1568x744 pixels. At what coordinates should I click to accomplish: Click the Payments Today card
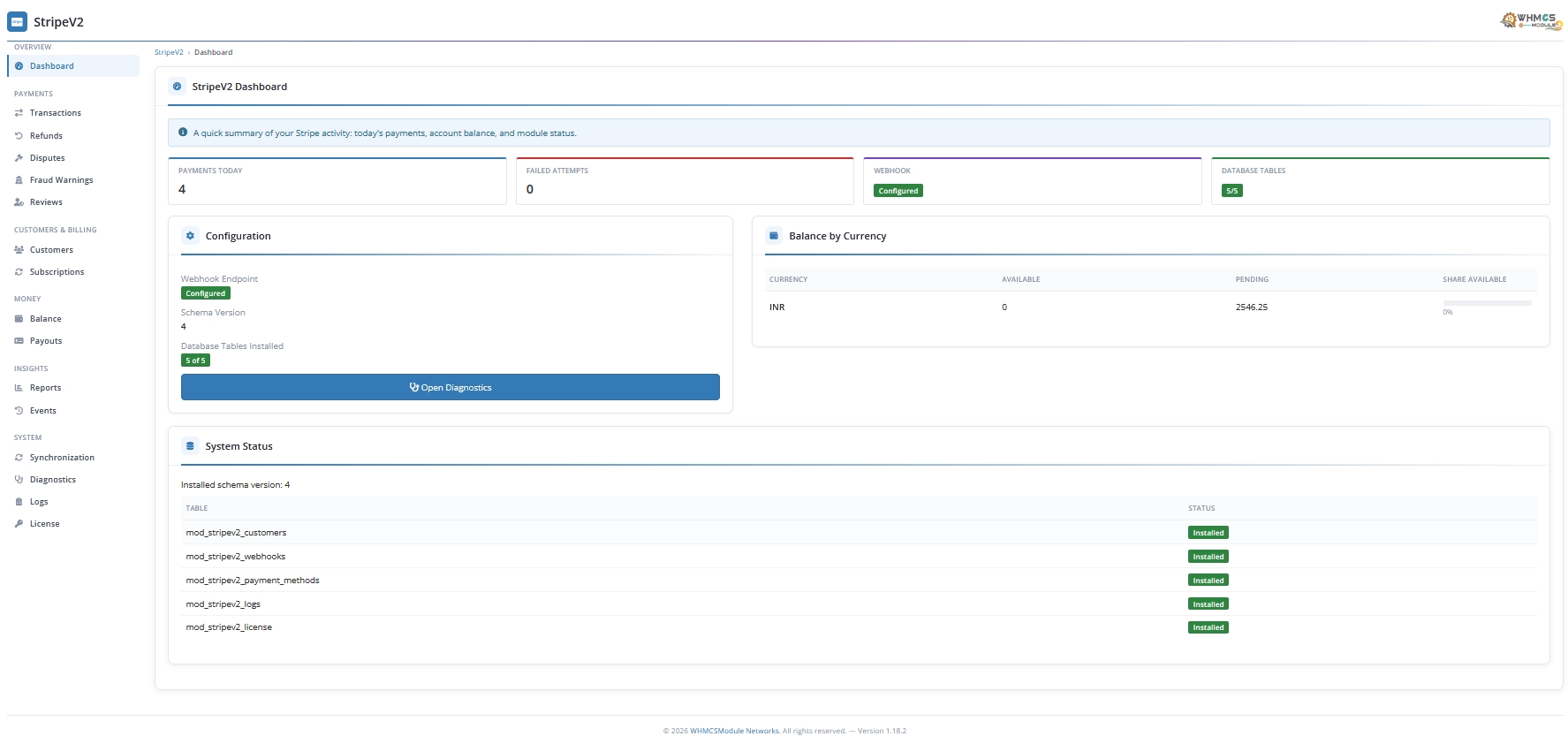pyautogui.click(x=337, y=181)
